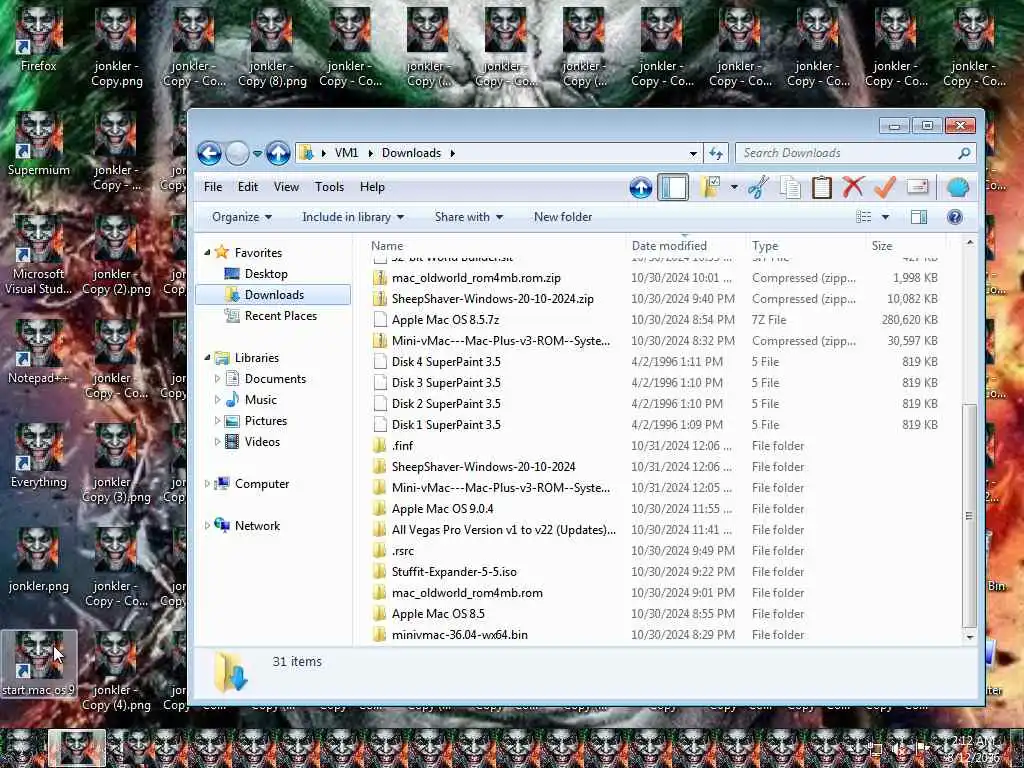This screenshot has width=1024, height=768.
Task: Open the Folder Options icon's dropdown arrow
Action: [x=734, y=187]
